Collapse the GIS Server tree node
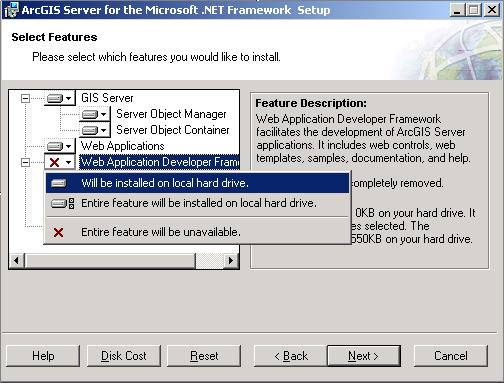504x383 pixels. pyautogui.click(x=25, y=98)
